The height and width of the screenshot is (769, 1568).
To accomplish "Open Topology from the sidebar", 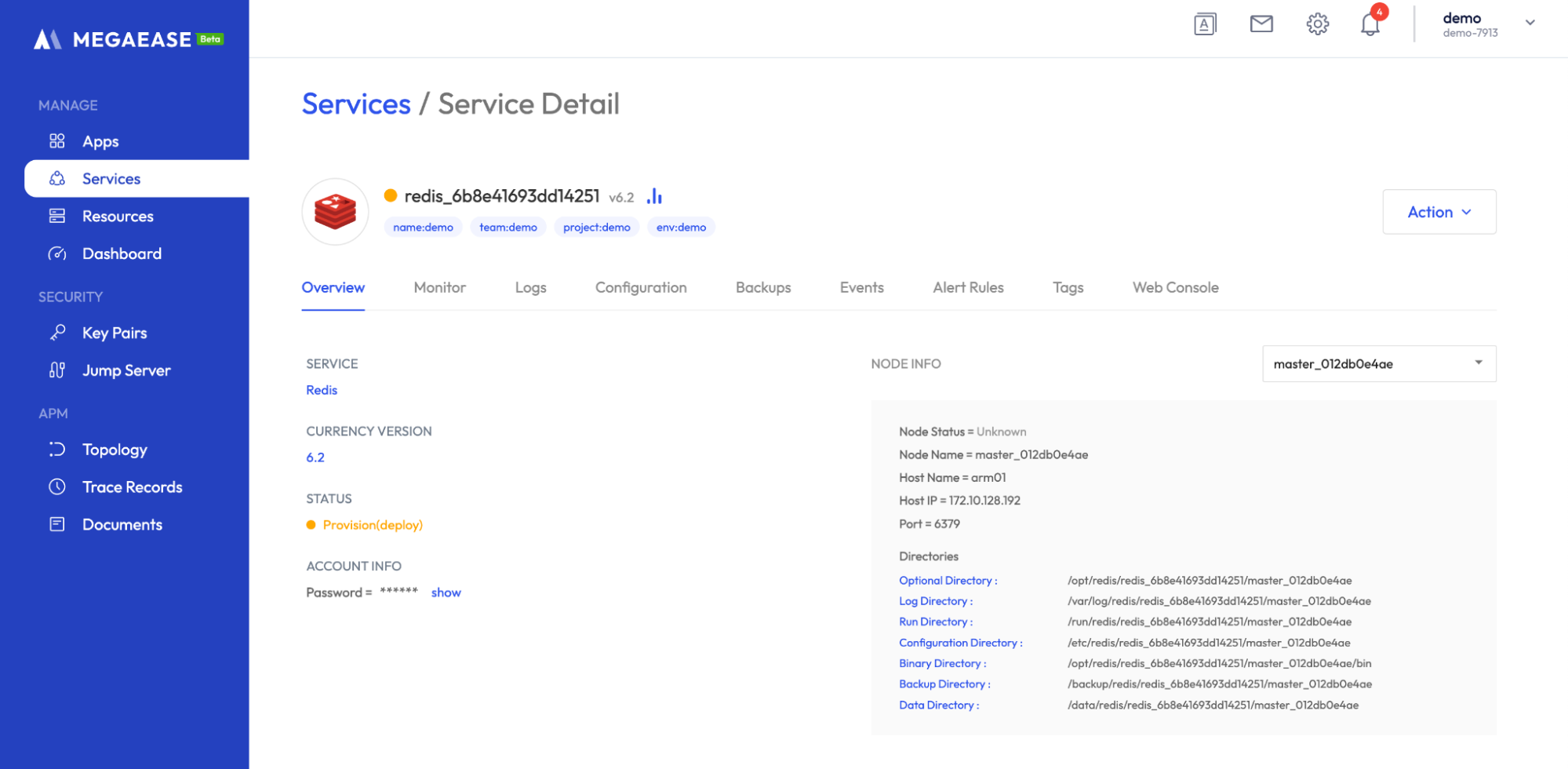I will pos(115,450).
